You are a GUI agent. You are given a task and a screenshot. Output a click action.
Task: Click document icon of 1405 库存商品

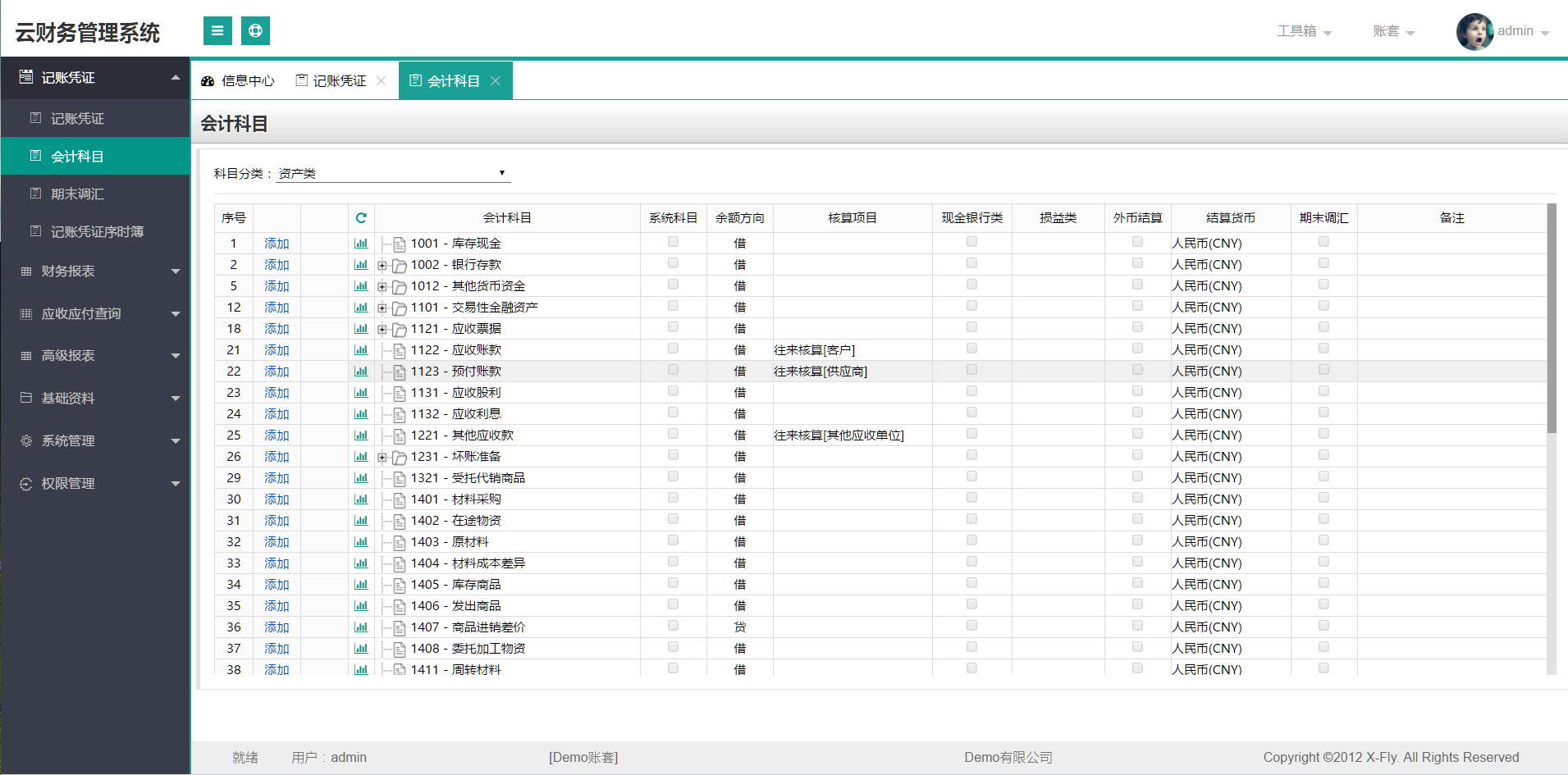400,585
